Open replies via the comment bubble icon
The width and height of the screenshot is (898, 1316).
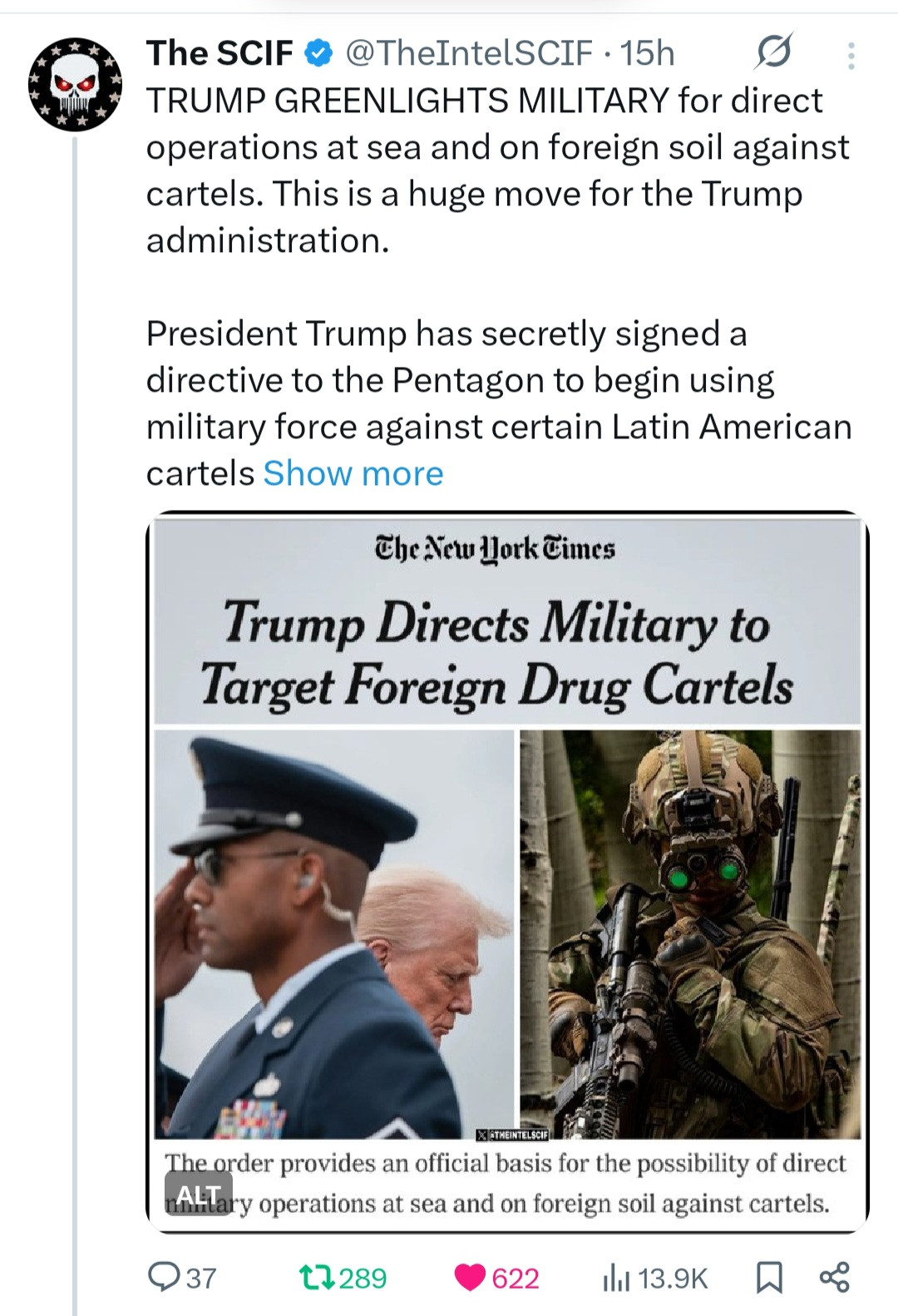[x=160, y=1277]
